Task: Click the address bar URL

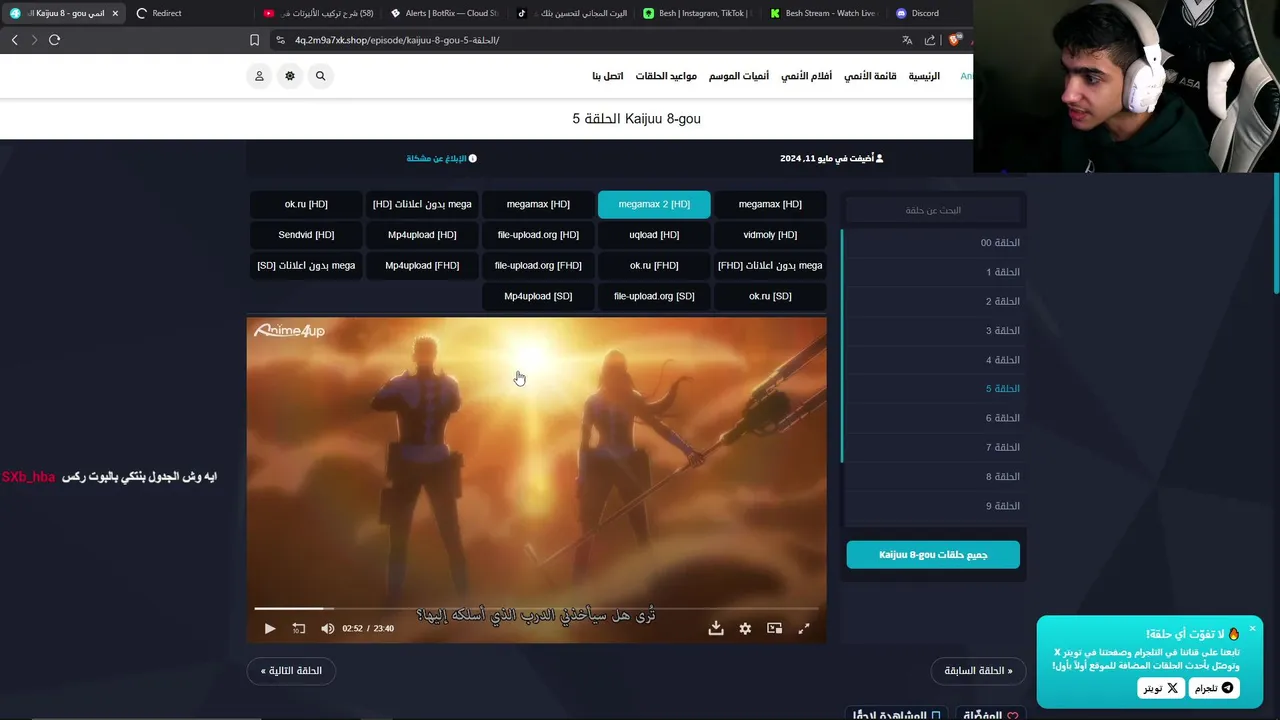Action: 397,40
